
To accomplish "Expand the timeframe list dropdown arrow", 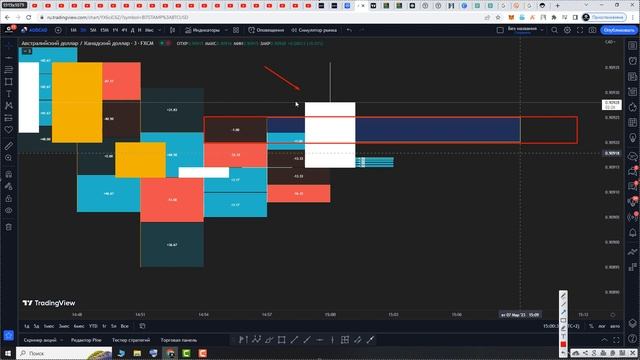I will [x=160, y=30].
